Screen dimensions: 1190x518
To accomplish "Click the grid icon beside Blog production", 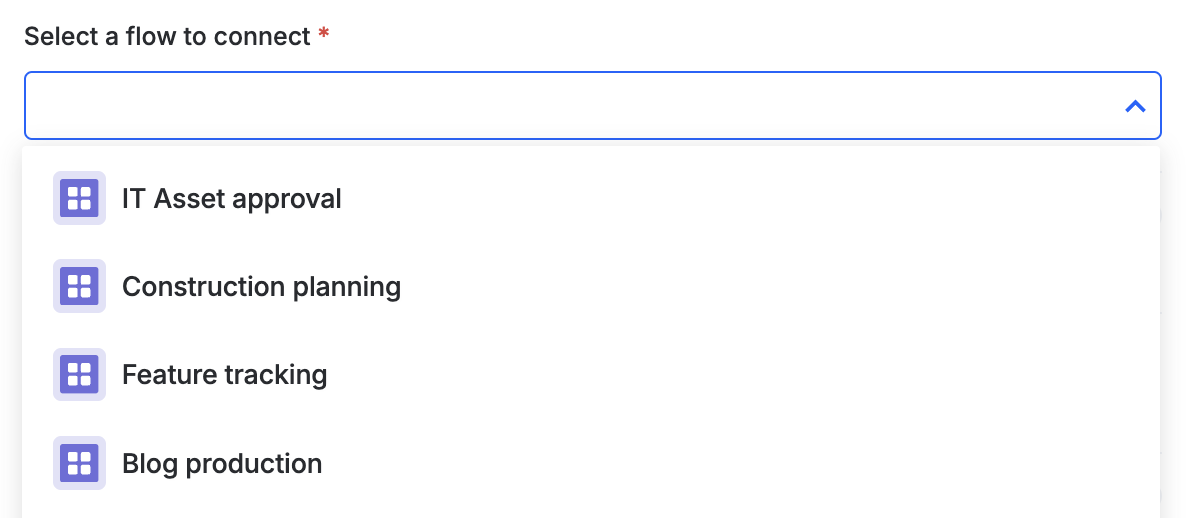I will [x=79, y=463].
